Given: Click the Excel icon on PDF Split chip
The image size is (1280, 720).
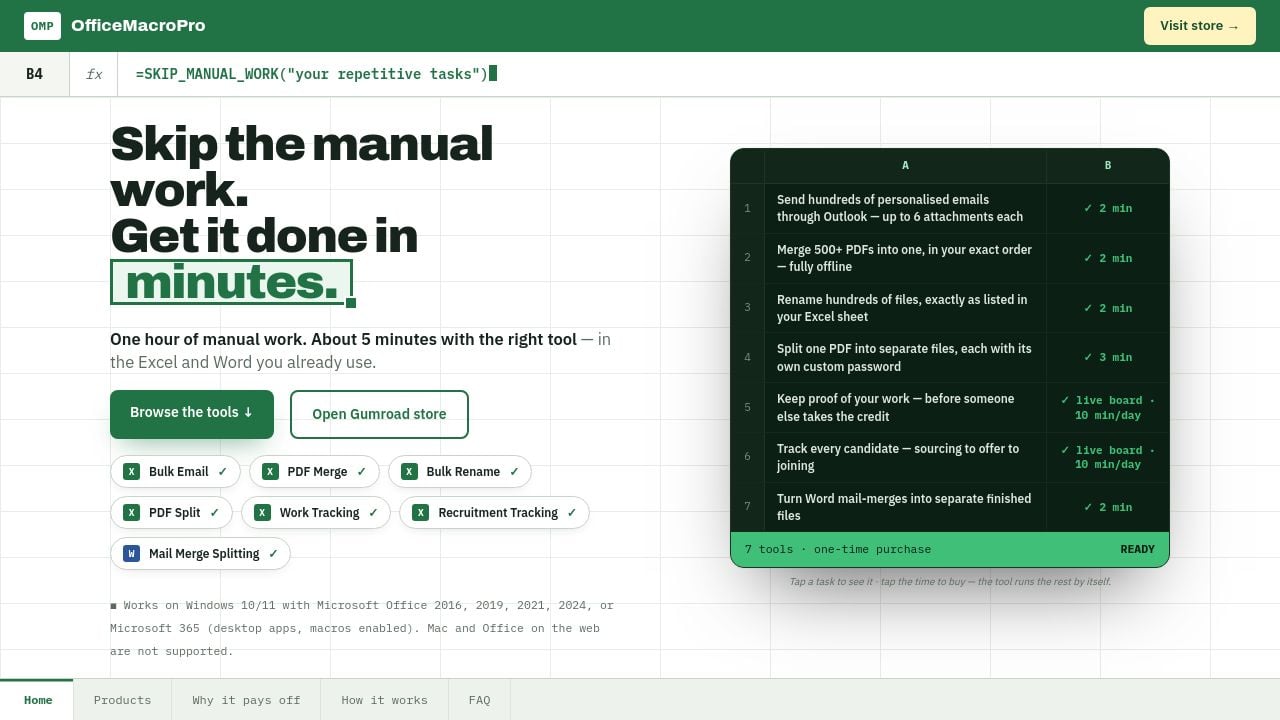Looking at the screenshot, I should pyautogui.click(x=131, y=513).
